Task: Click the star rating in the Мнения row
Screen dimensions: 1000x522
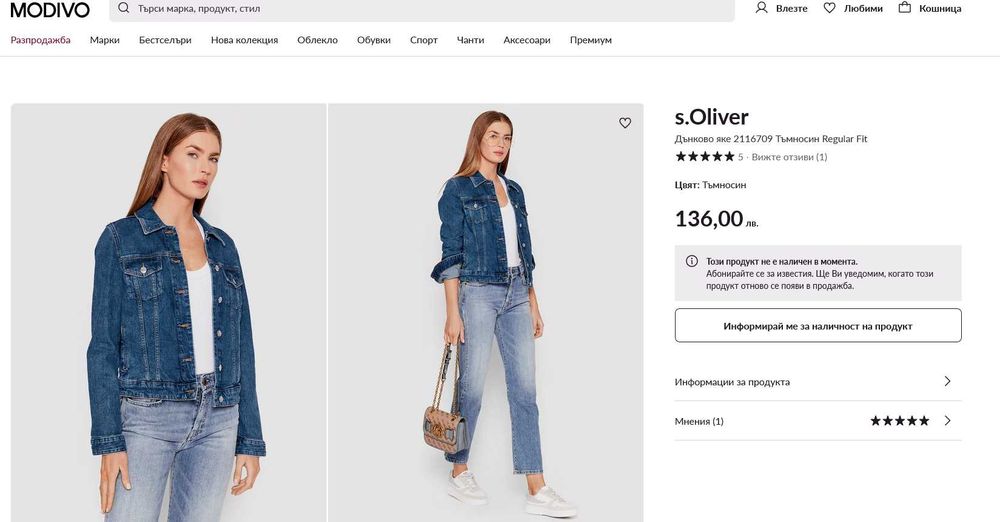Action: coord(899,421)
